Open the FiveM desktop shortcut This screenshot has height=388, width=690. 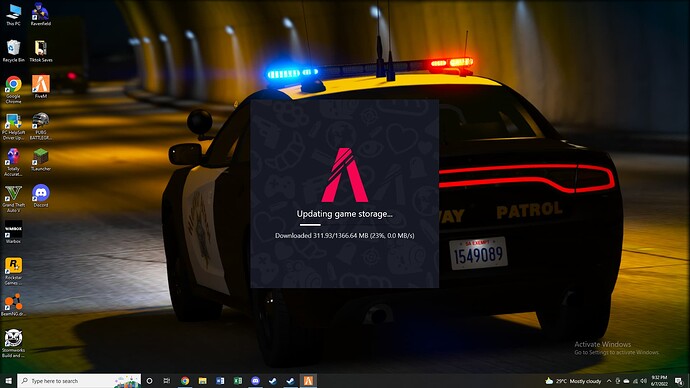pos(40,86)
